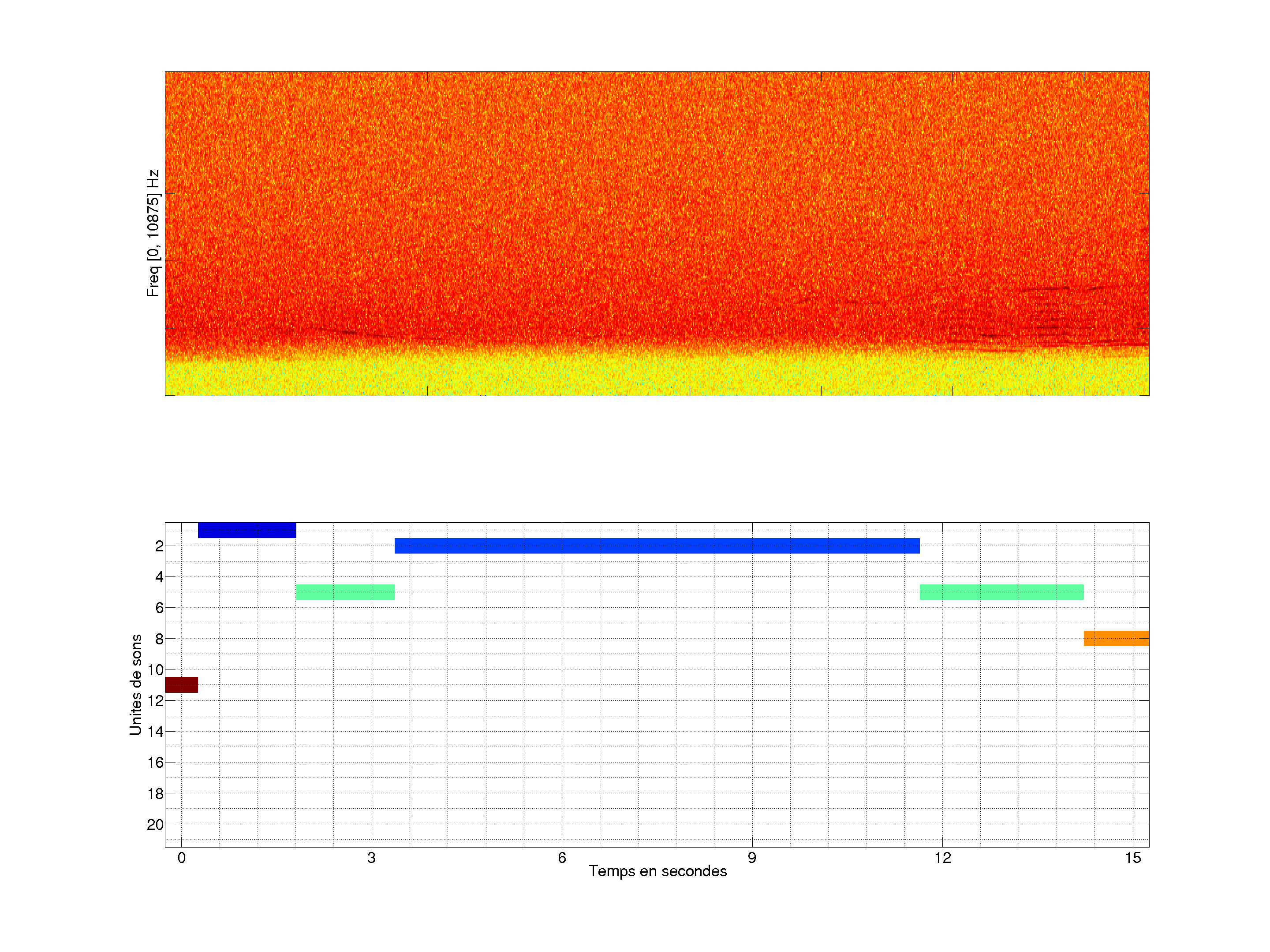The height and width of the screenshot is (952, 1270).
Task: Click x-axis tick label 3
Action: pyautogui.click(x=371, y=858)
